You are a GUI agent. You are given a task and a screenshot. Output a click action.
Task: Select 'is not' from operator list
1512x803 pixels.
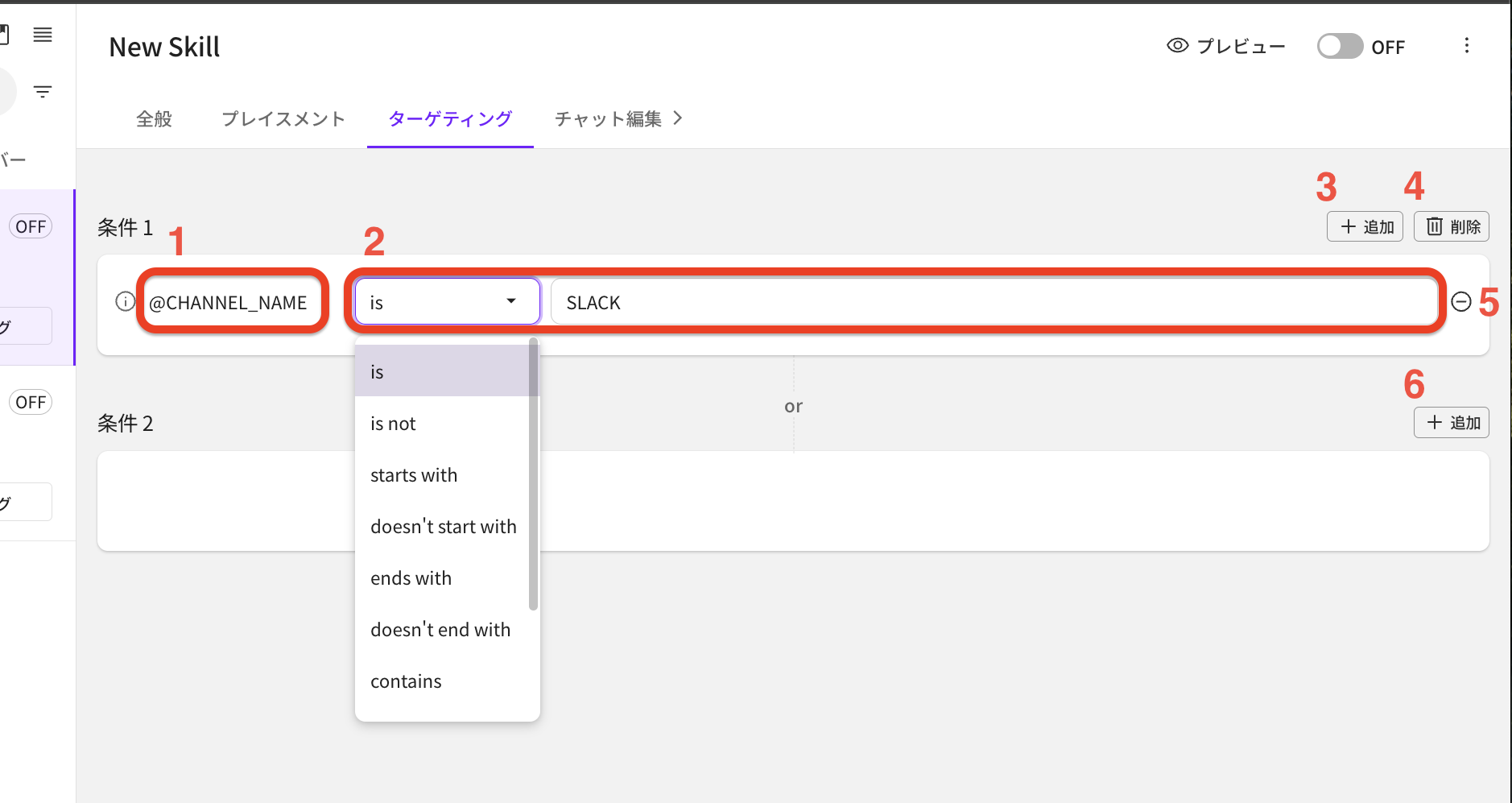pyautogui.click(x=393, y=424)
